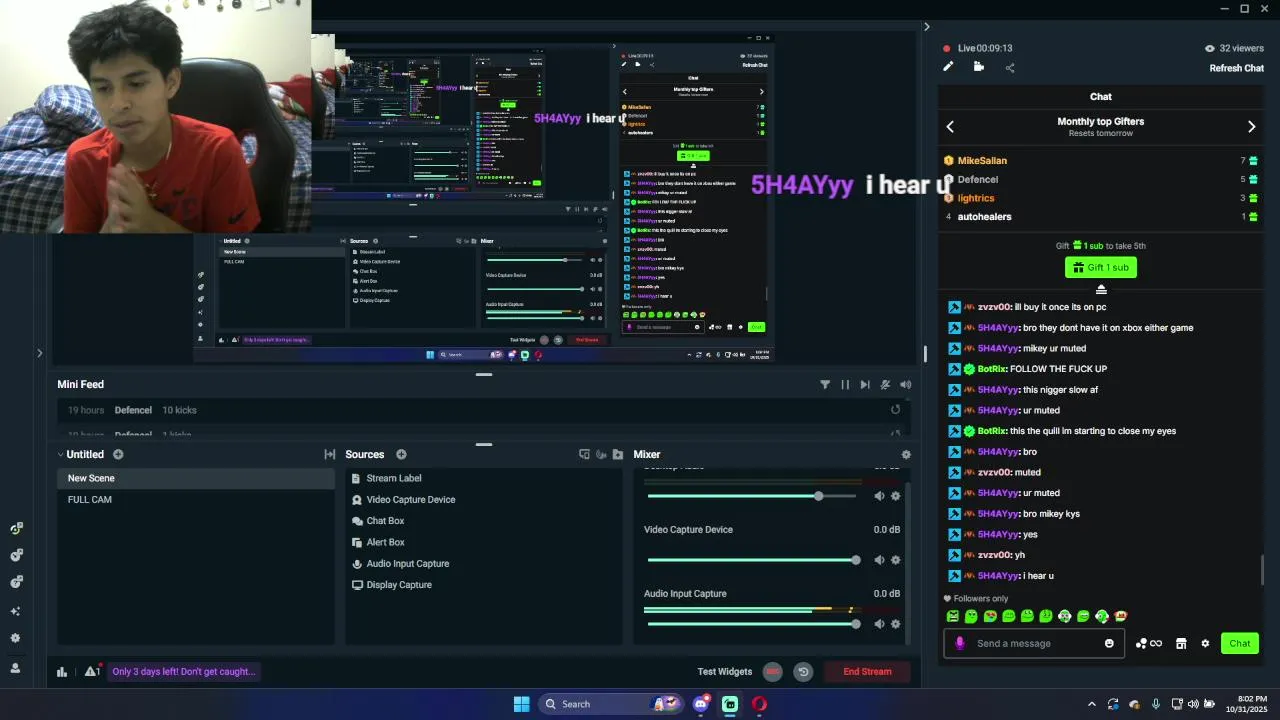Go to next leaderboard with right chevron
The image size is (1280, 720).
point(1251,127)
